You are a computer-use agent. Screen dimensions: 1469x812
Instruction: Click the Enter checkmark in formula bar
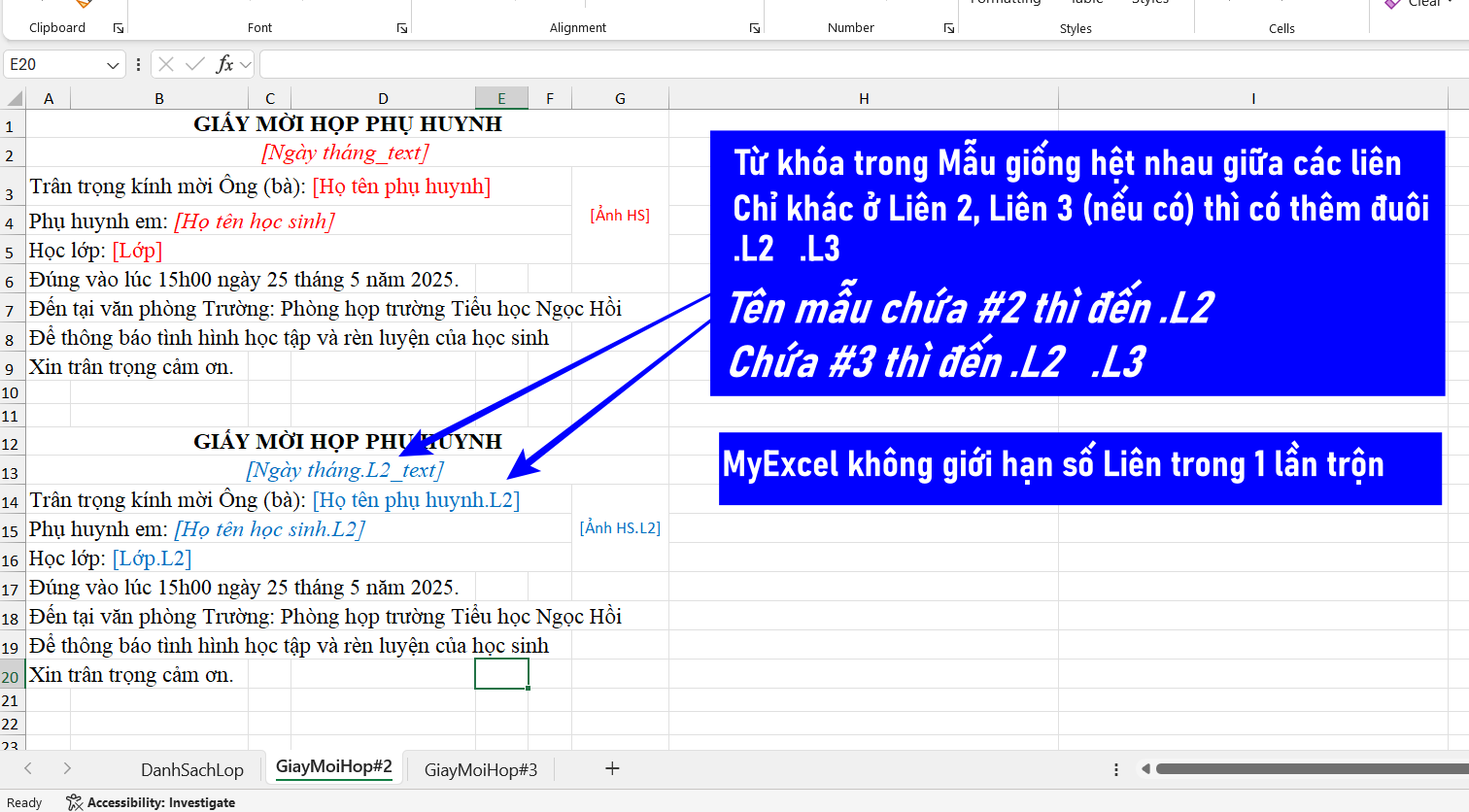pyautogui.click(x=195, y=64)
